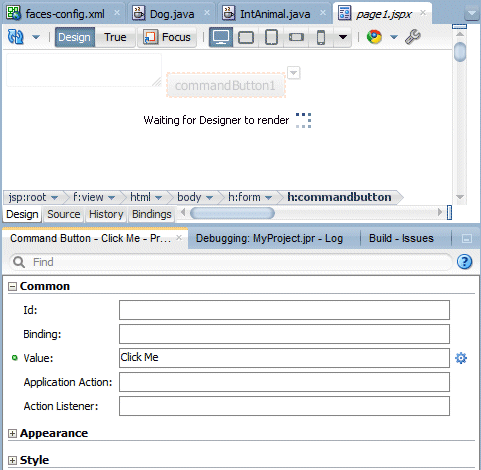
Task: Click the Action Listener input field
Action: coord(284,406)
